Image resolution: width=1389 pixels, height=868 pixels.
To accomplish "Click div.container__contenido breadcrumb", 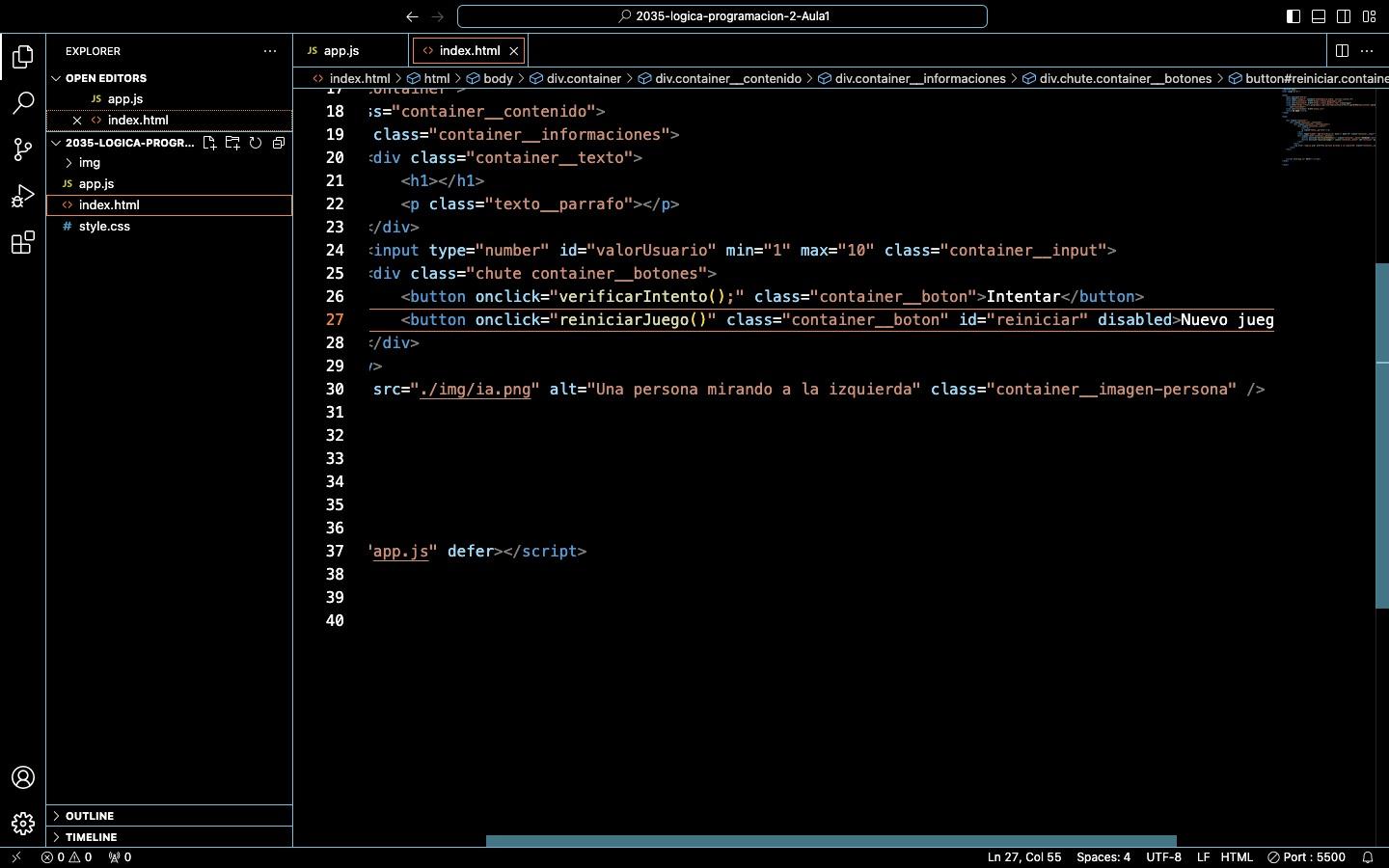I will (720, 79).
